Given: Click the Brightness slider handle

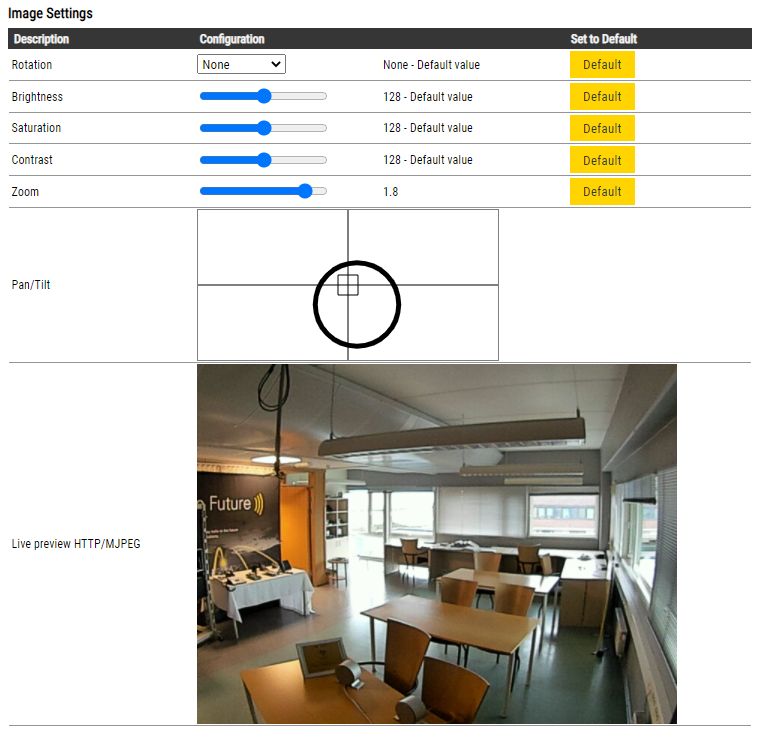Looking at the screenshot, I should click(x=264, y=96).
